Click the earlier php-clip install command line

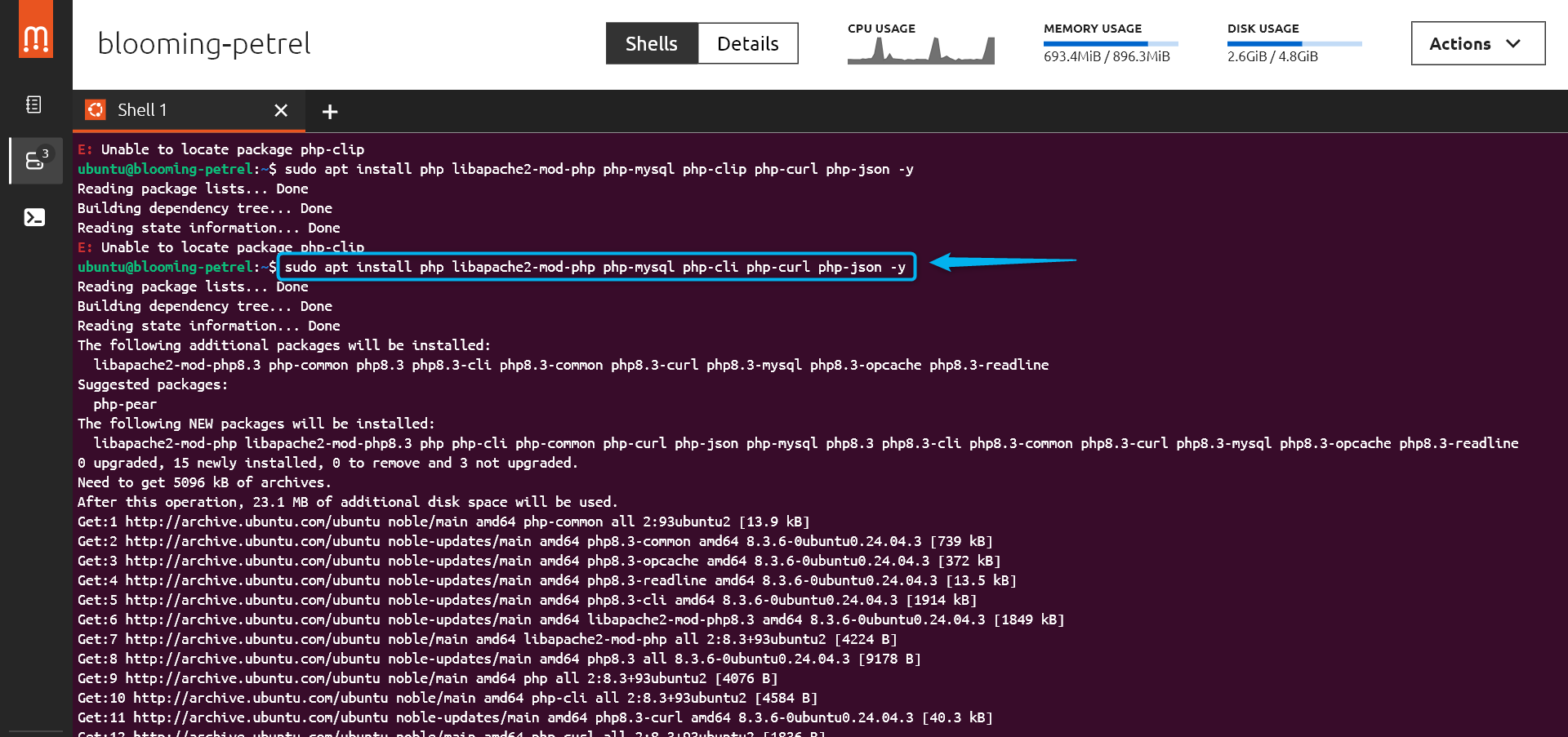pyautogui.click(x=496, y=169)
